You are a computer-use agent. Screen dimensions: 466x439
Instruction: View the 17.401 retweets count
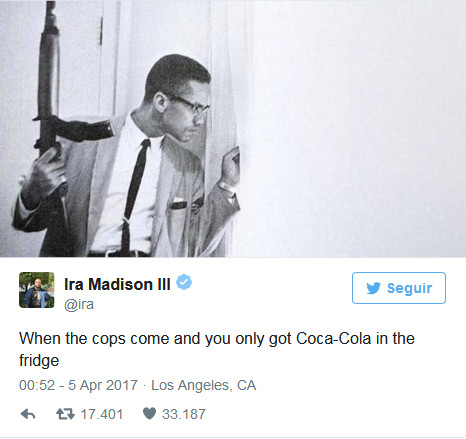tap(102, 414)
